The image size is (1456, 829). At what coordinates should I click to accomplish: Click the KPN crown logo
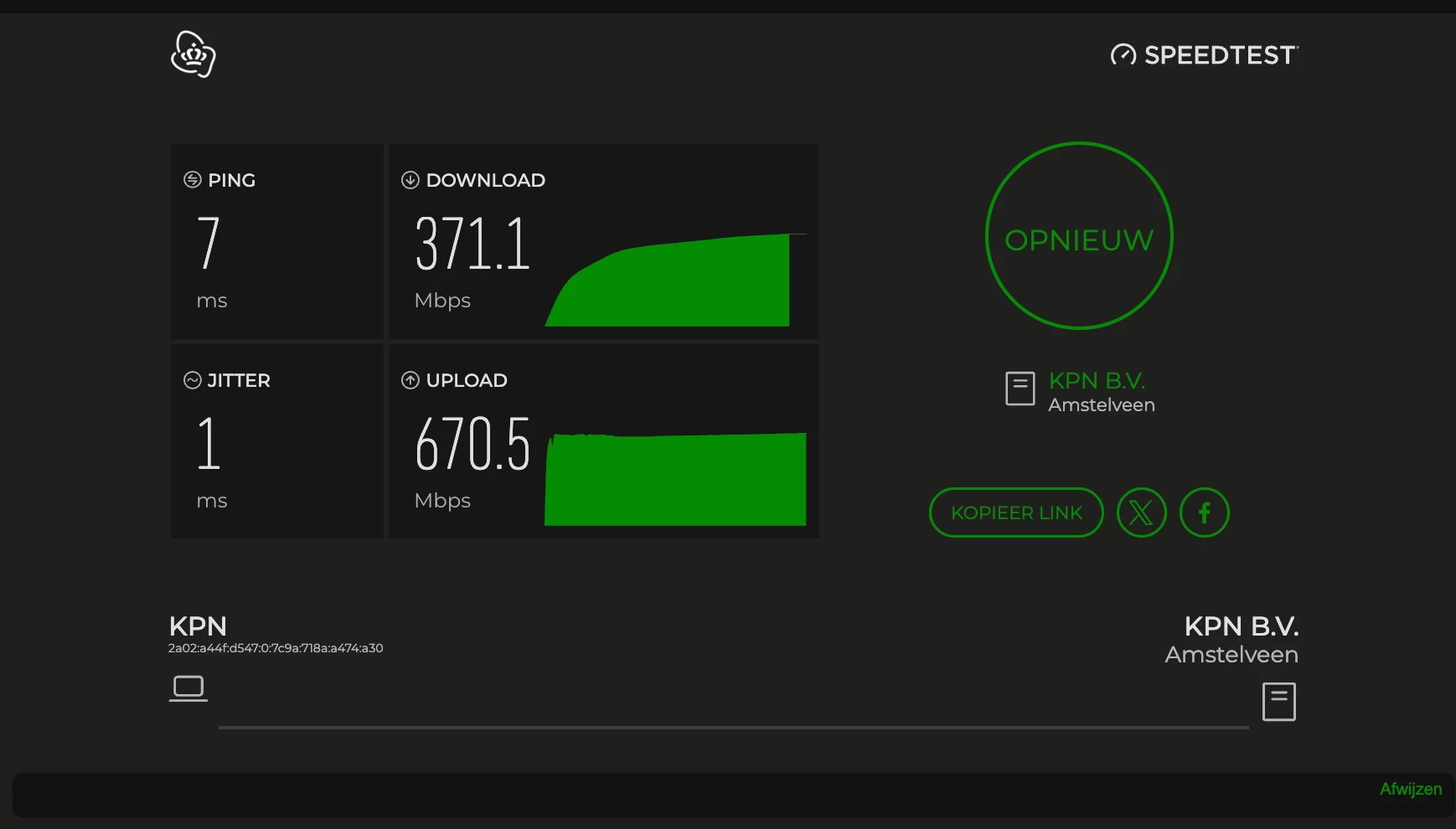click(194, 54)
